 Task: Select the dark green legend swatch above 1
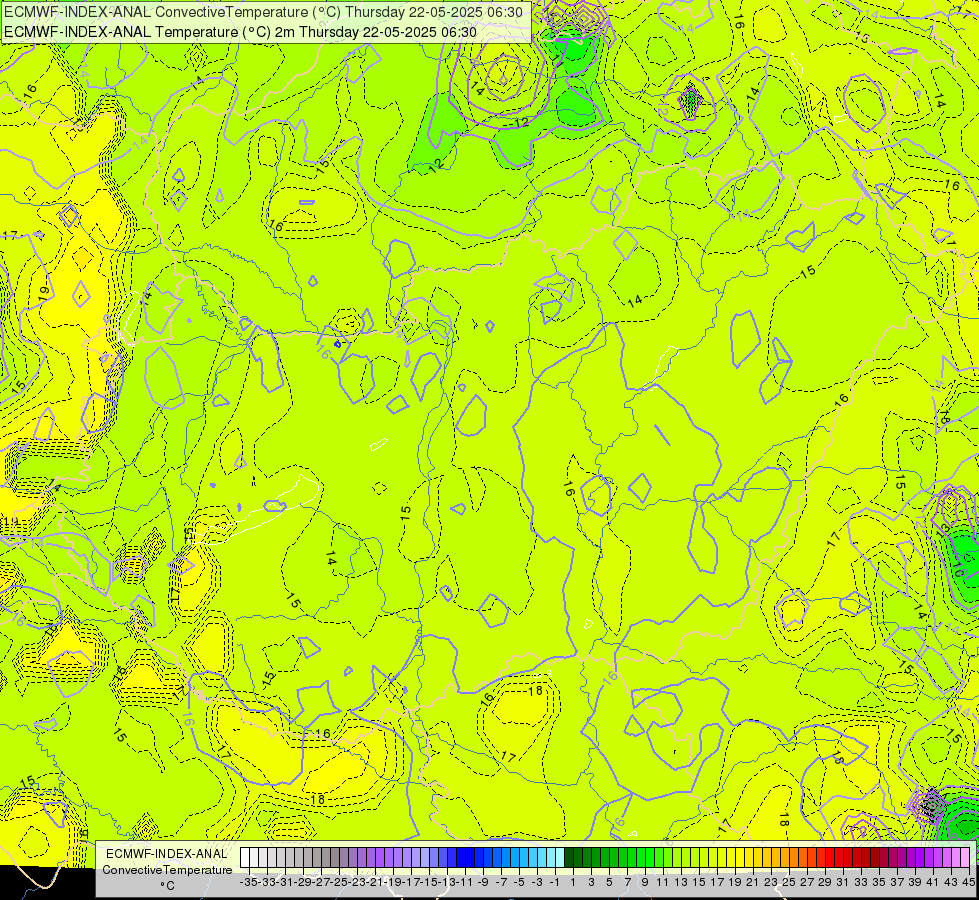pos(569,858)
